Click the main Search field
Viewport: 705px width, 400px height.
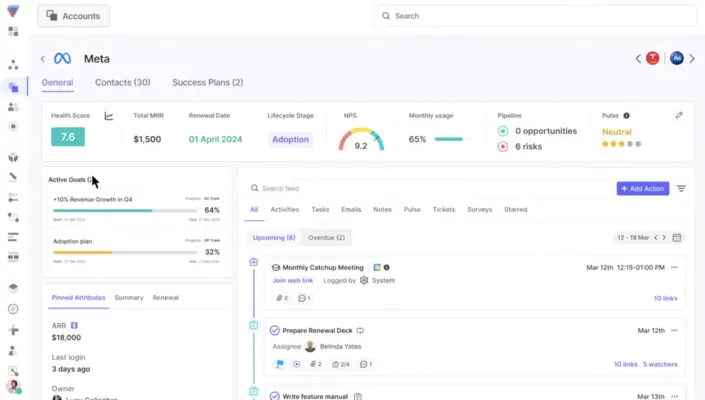[535, 16]
